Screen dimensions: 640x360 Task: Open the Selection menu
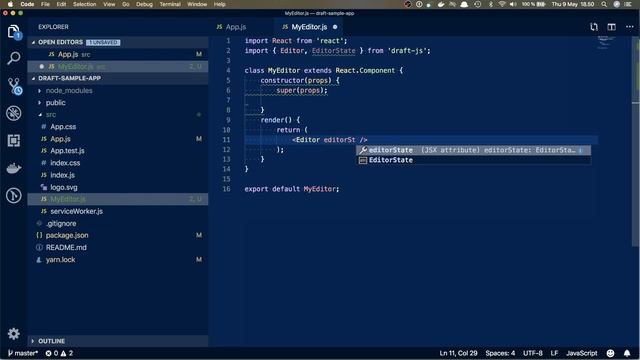pos(84,4)
